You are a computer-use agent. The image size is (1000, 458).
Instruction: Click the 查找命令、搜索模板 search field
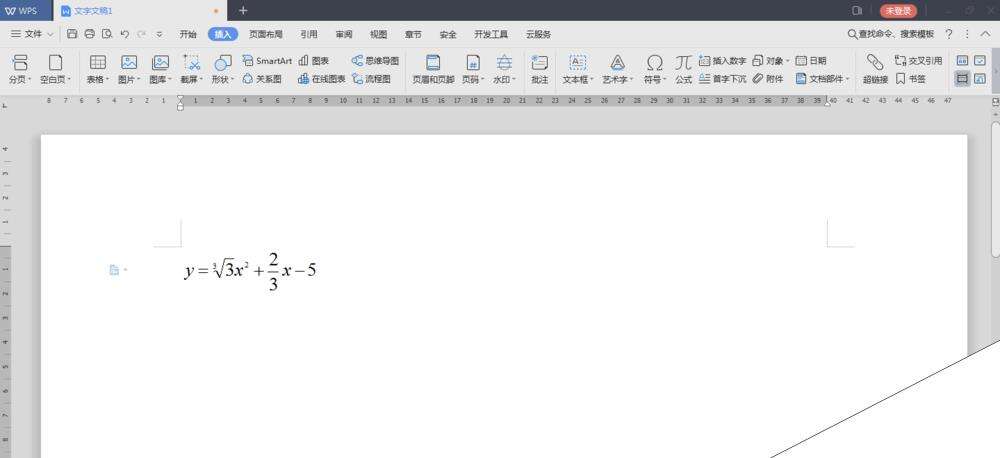(890, 34)
